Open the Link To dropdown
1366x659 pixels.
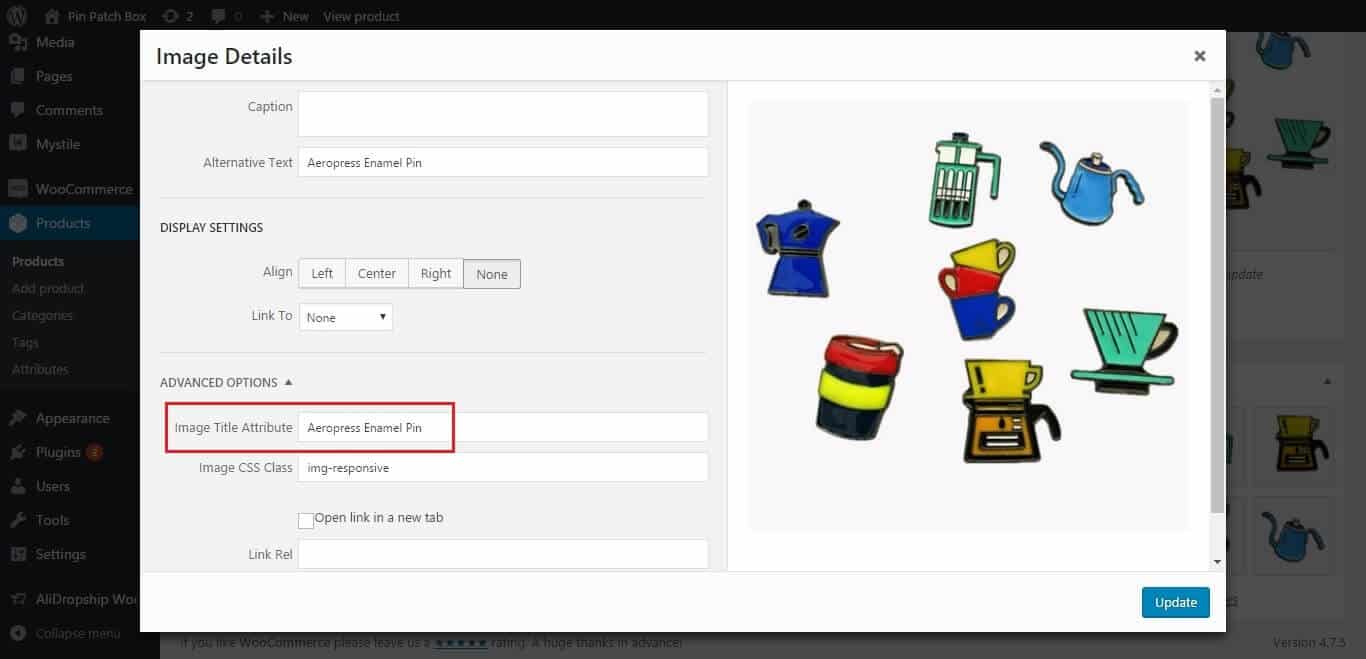[x=345, y=316]
